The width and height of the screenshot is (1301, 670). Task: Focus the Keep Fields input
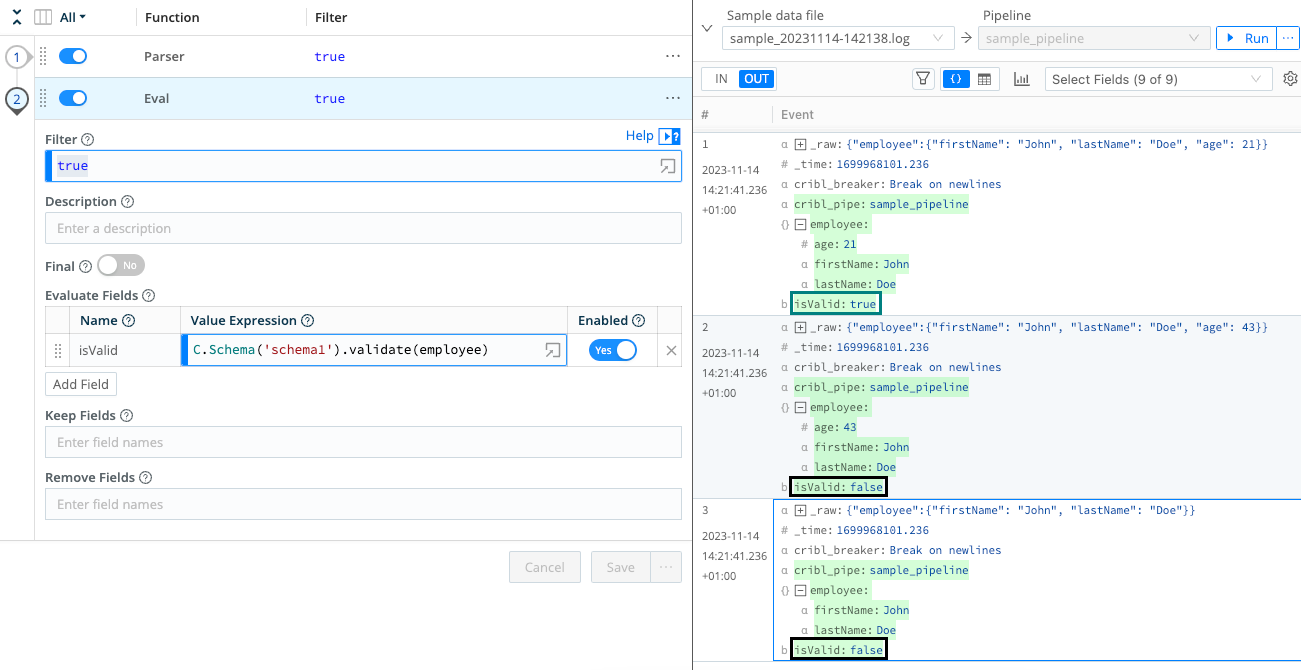point(363,442)
